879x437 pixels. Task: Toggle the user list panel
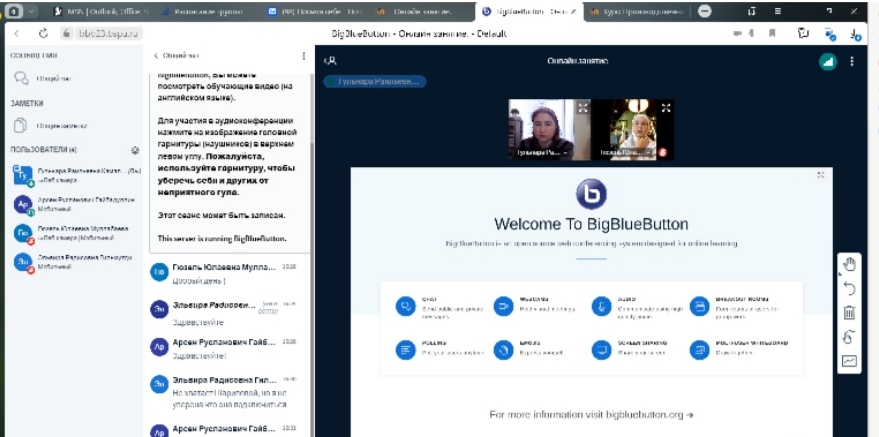point(332,61)
